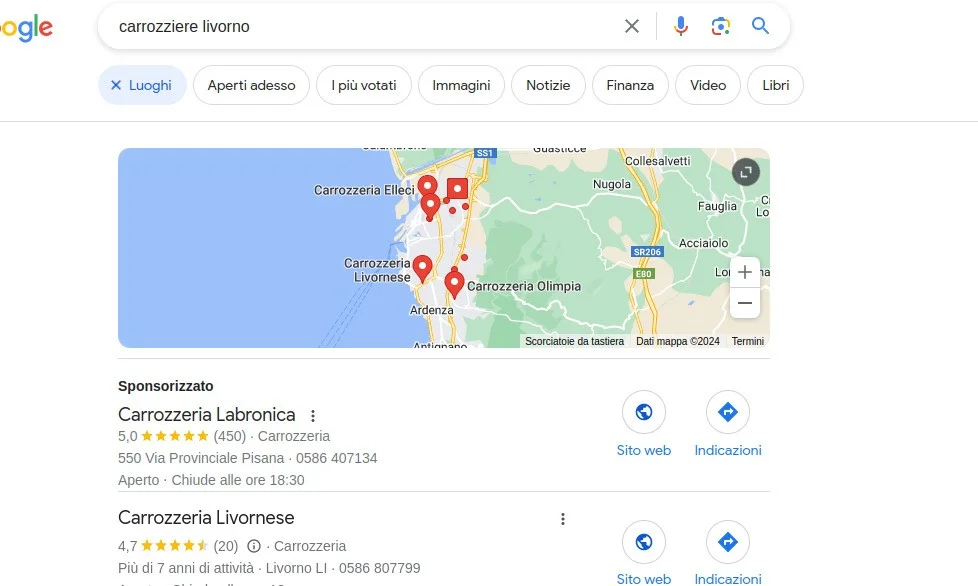
Task: Open the Carrozzeria Livornese listing title
Action: [206, 517]
